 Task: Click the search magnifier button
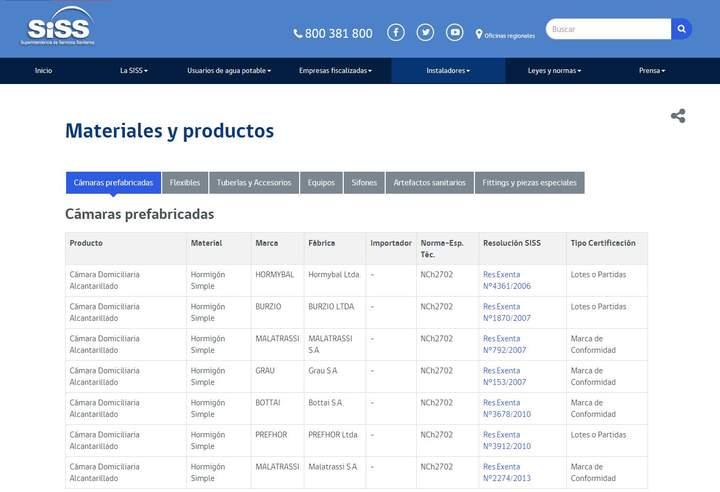point(681,29)
